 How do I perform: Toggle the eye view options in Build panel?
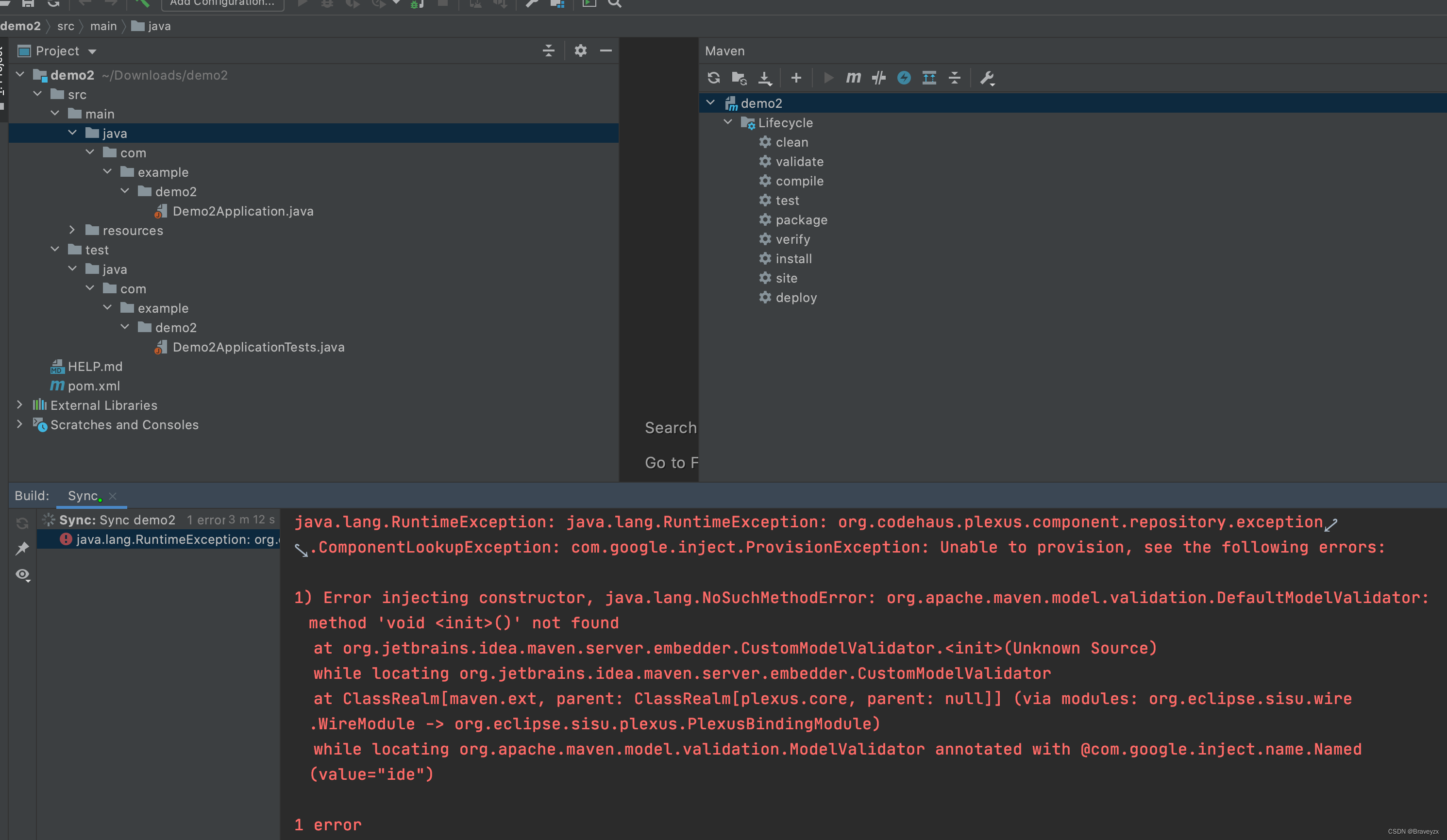click(x=22, y=575)
